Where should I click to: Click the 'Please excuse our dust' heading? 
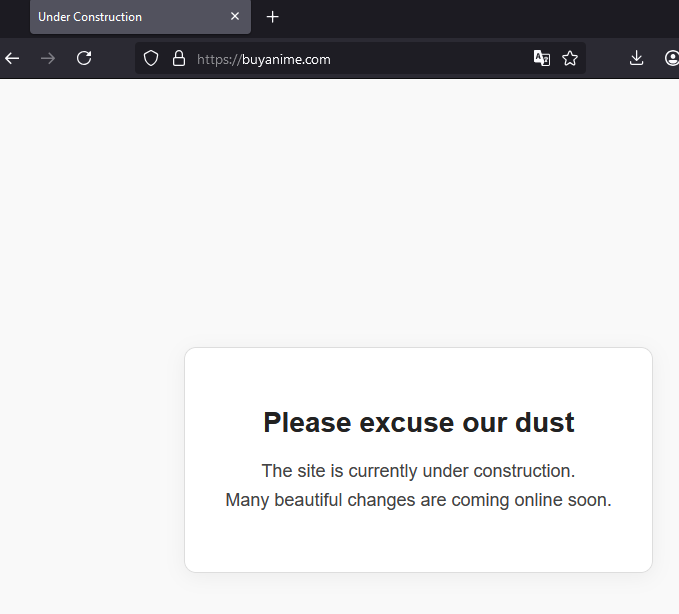click(419, 423)
